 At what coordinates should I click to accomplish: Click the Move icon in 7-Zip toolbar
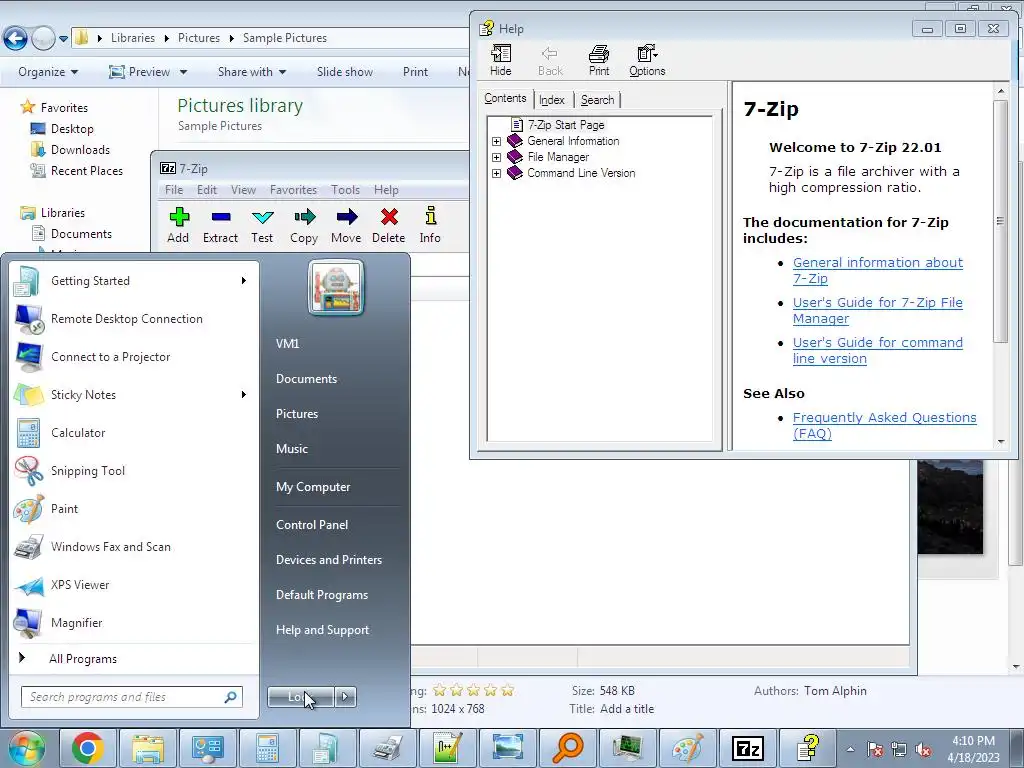click(346, 225)
